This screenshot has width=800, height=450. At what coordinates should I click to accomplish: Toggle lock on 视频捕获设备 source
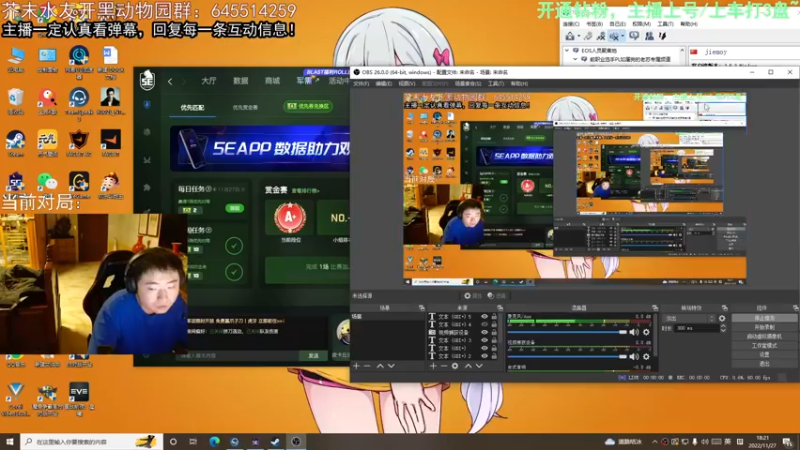pos(494,332)
